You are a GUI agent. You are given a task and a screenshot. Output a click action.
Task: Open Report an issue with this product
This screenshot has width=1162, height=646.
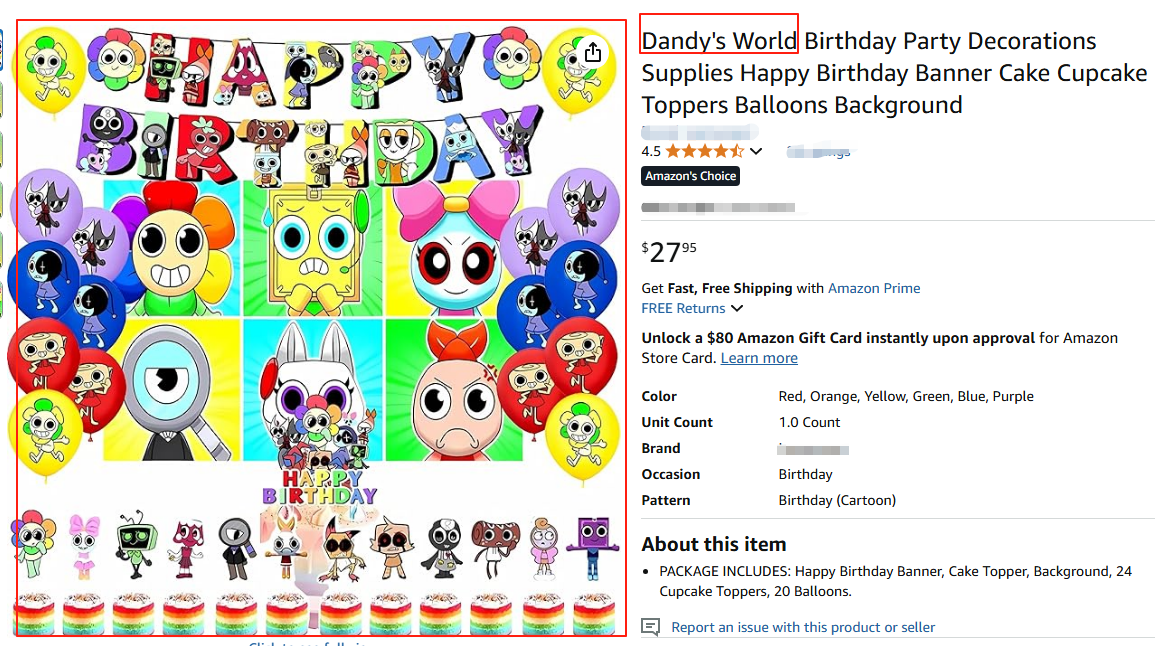[803, 627]
